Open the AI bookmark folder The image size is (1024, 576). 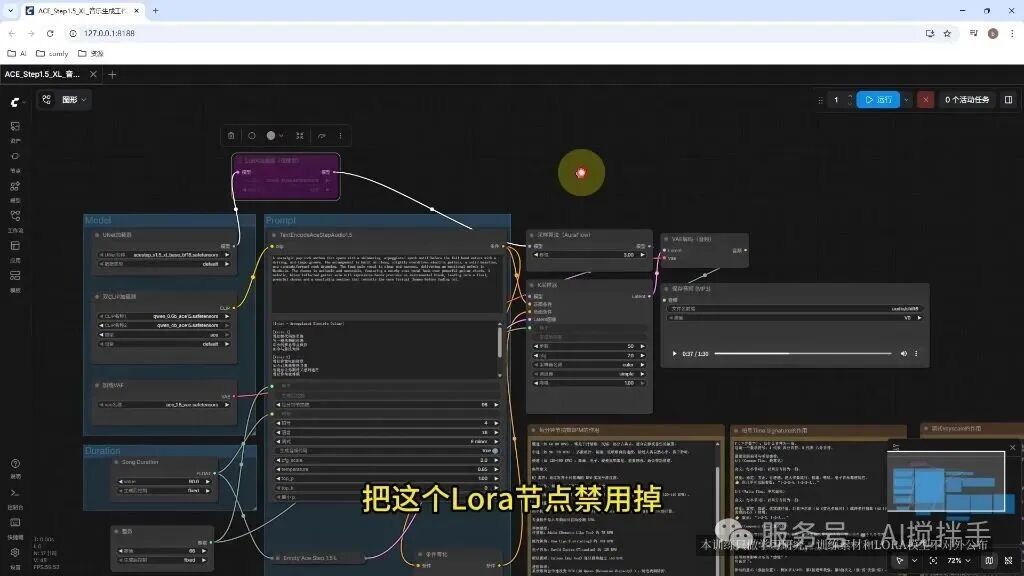[x=17, y=54]
